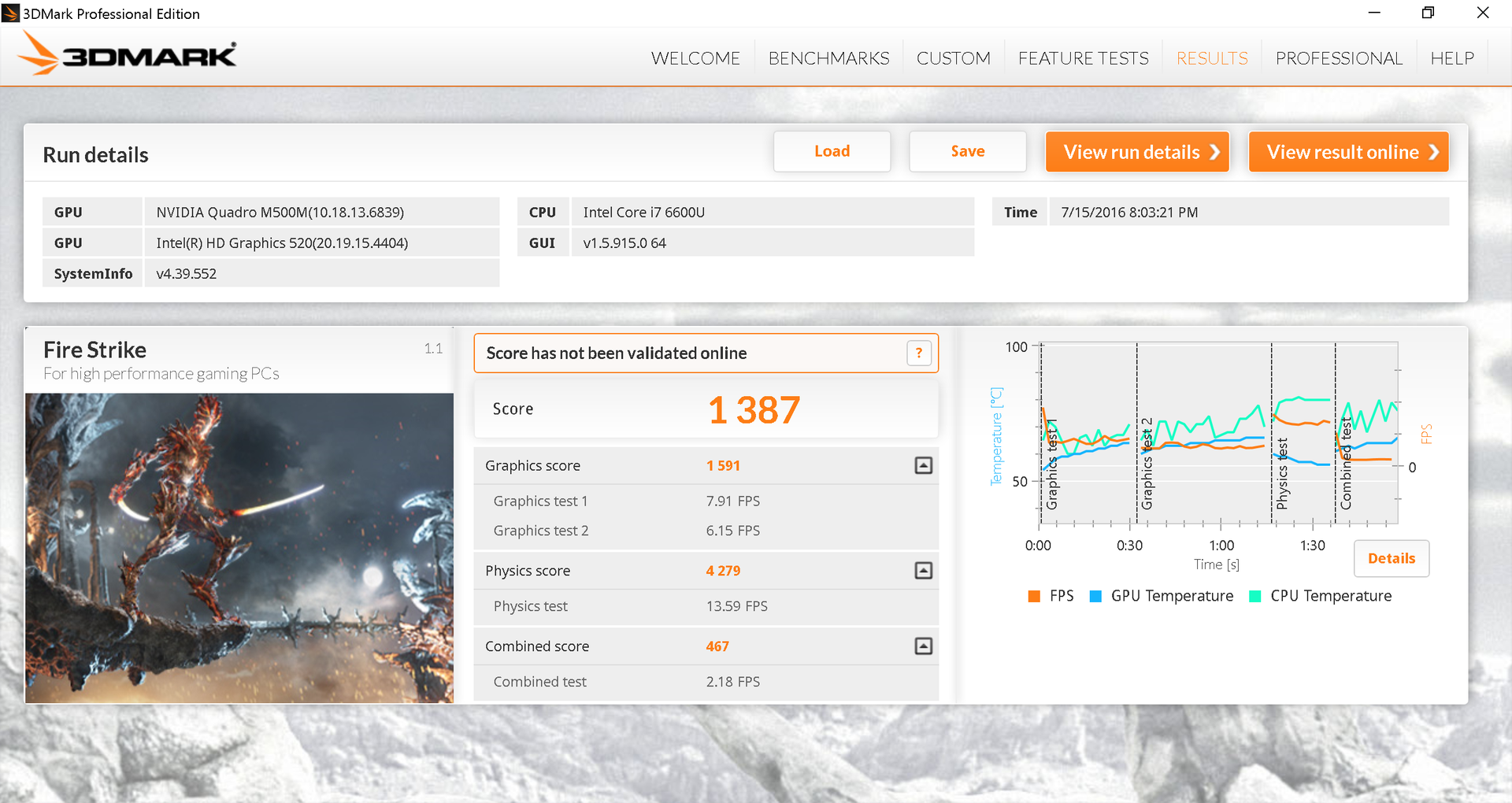This screenshot has height=803, width=1512.
Task: Click the NVIDIA Quadro M500M GPU entry
Action: click(321, 212)
